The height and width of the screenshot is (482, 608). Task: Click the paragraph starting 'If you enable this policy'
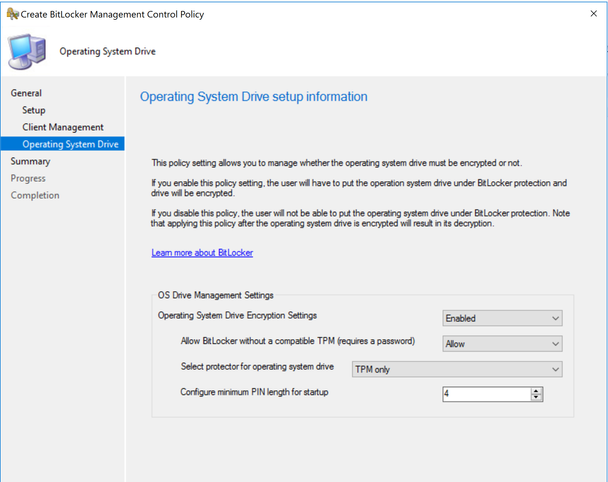point(359,188)
